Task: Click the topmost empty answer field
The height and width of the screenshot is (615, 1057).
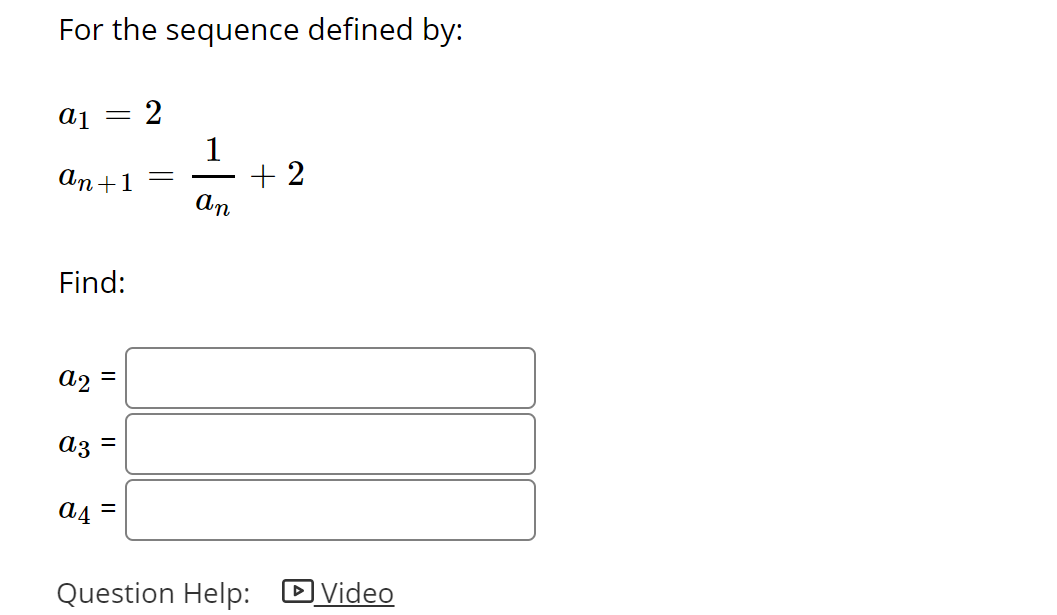Action: point(330,378)
